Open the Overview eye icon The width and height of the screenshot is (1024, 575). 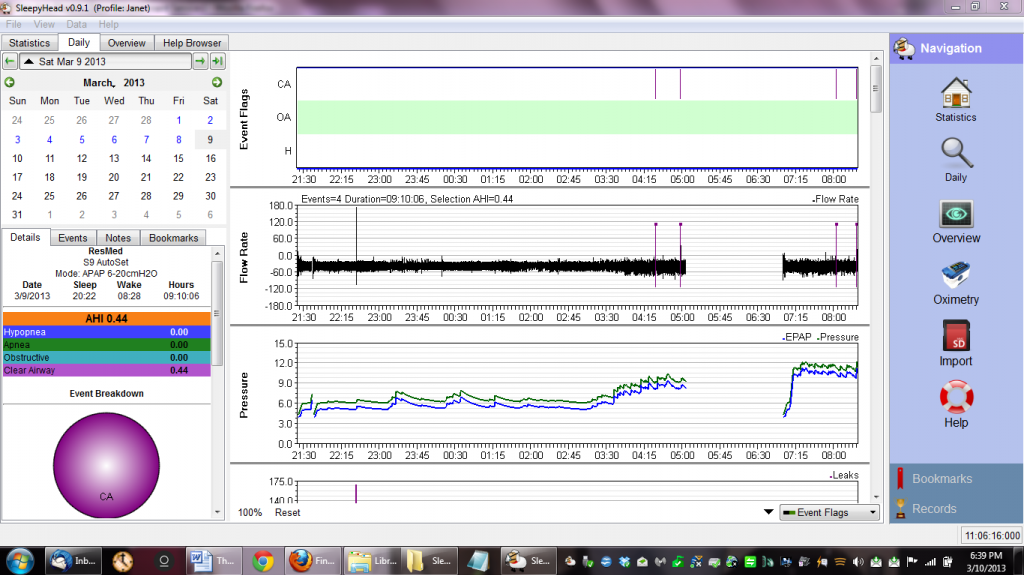pos(955,215)
